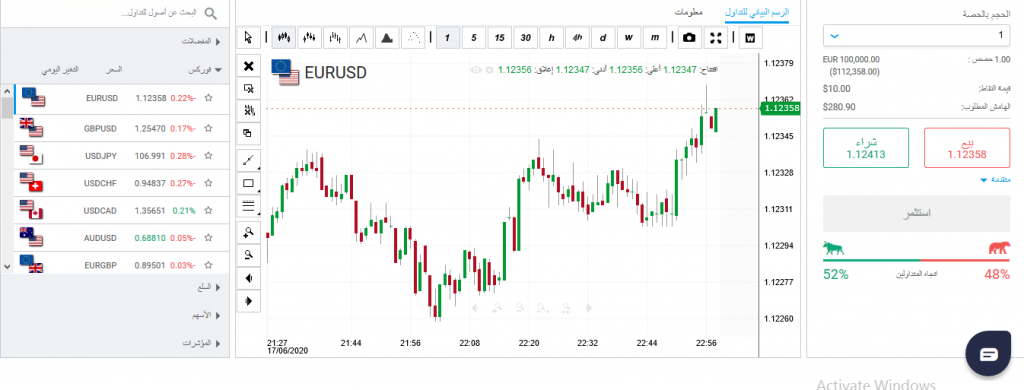Viewport: 1024px width, 390px height.
Task: Click the green buy button at 1.12413
Action: [x=866, y=148]
